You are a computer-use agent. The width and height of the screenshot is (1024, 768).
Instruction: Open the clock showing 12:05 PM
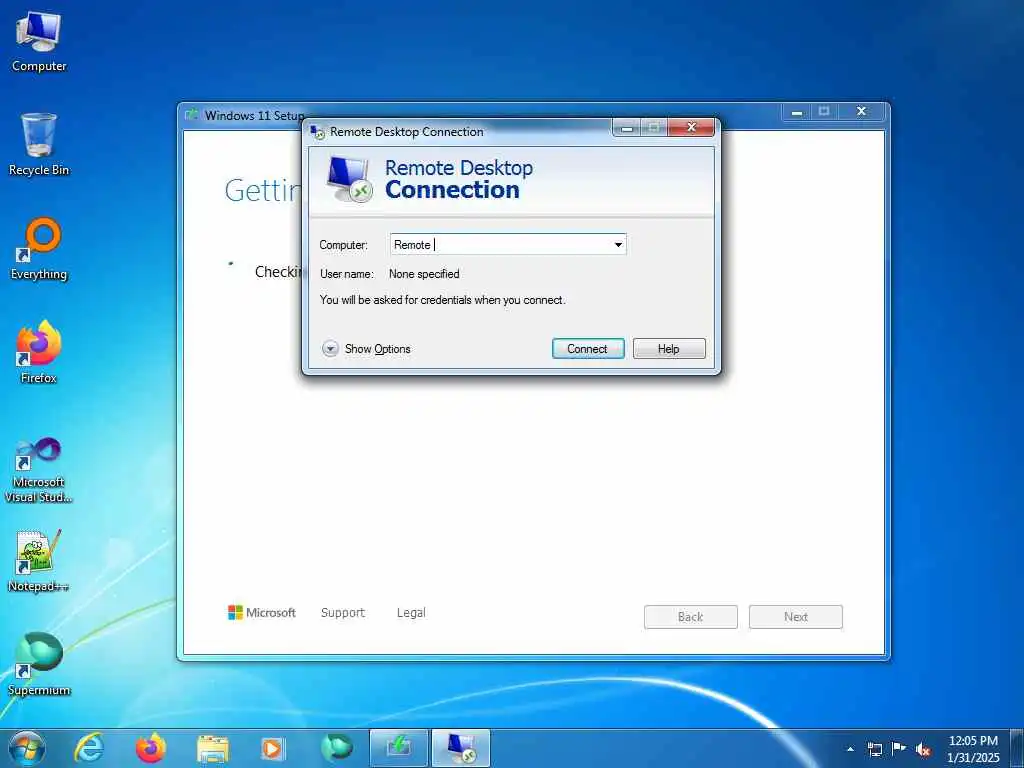pos(973,749)
